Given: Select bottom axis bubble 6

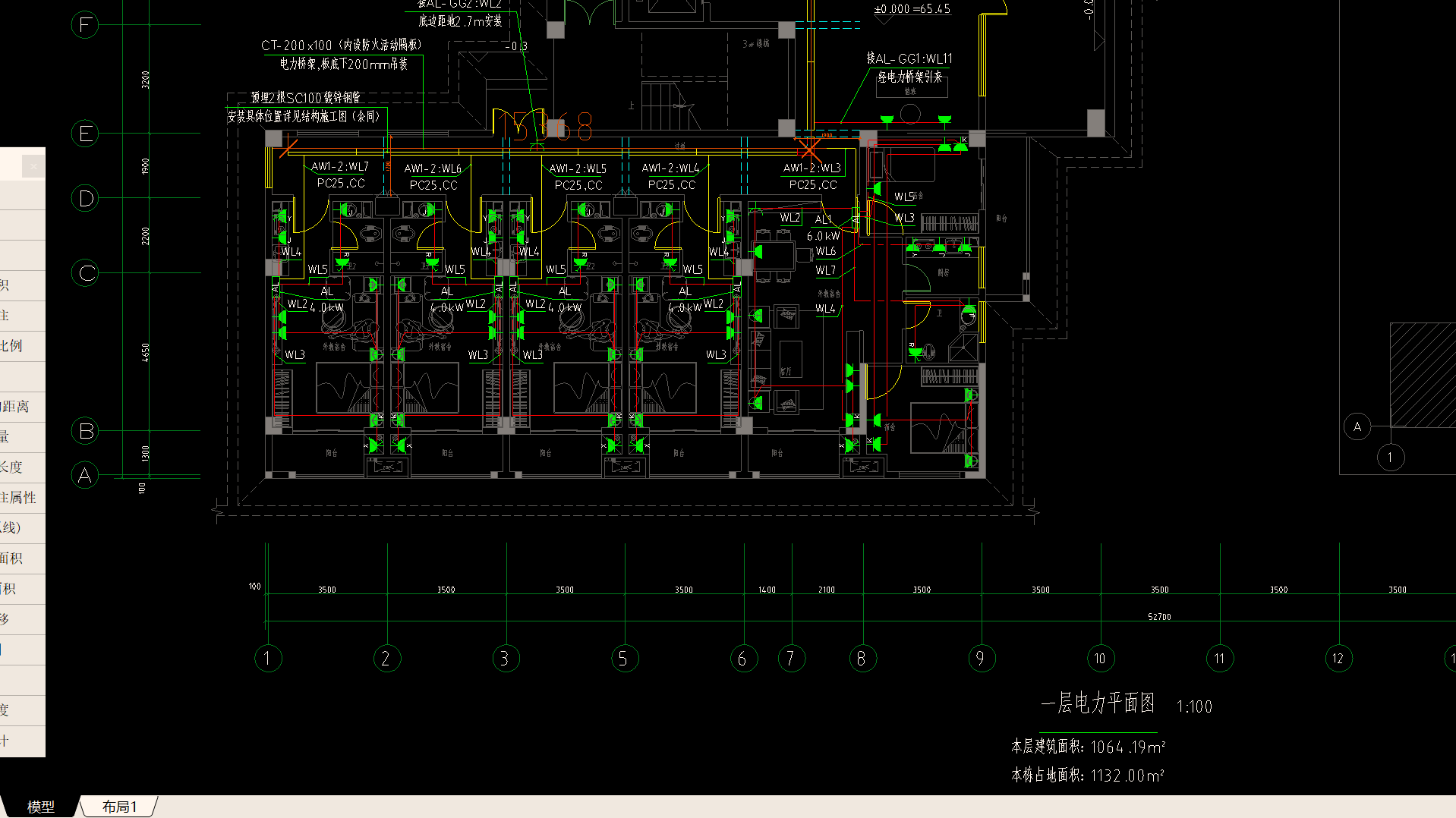Looking at the screenshot, I should (x=744, y=658).
